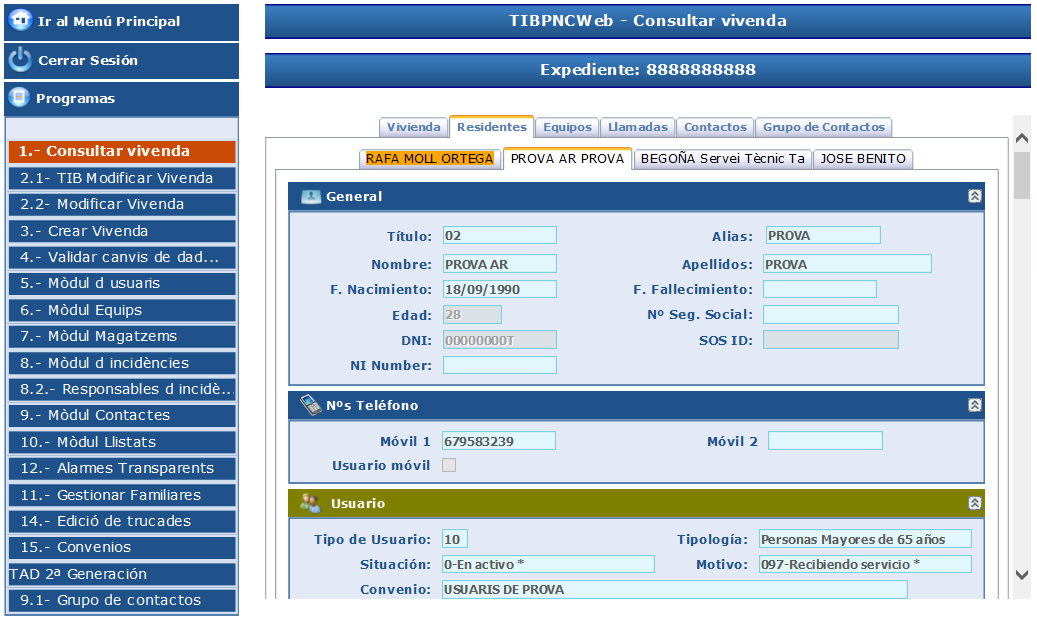Click the Móvil 1 phone number field
Screen dimensions: 1037x623
click(499, 441)
